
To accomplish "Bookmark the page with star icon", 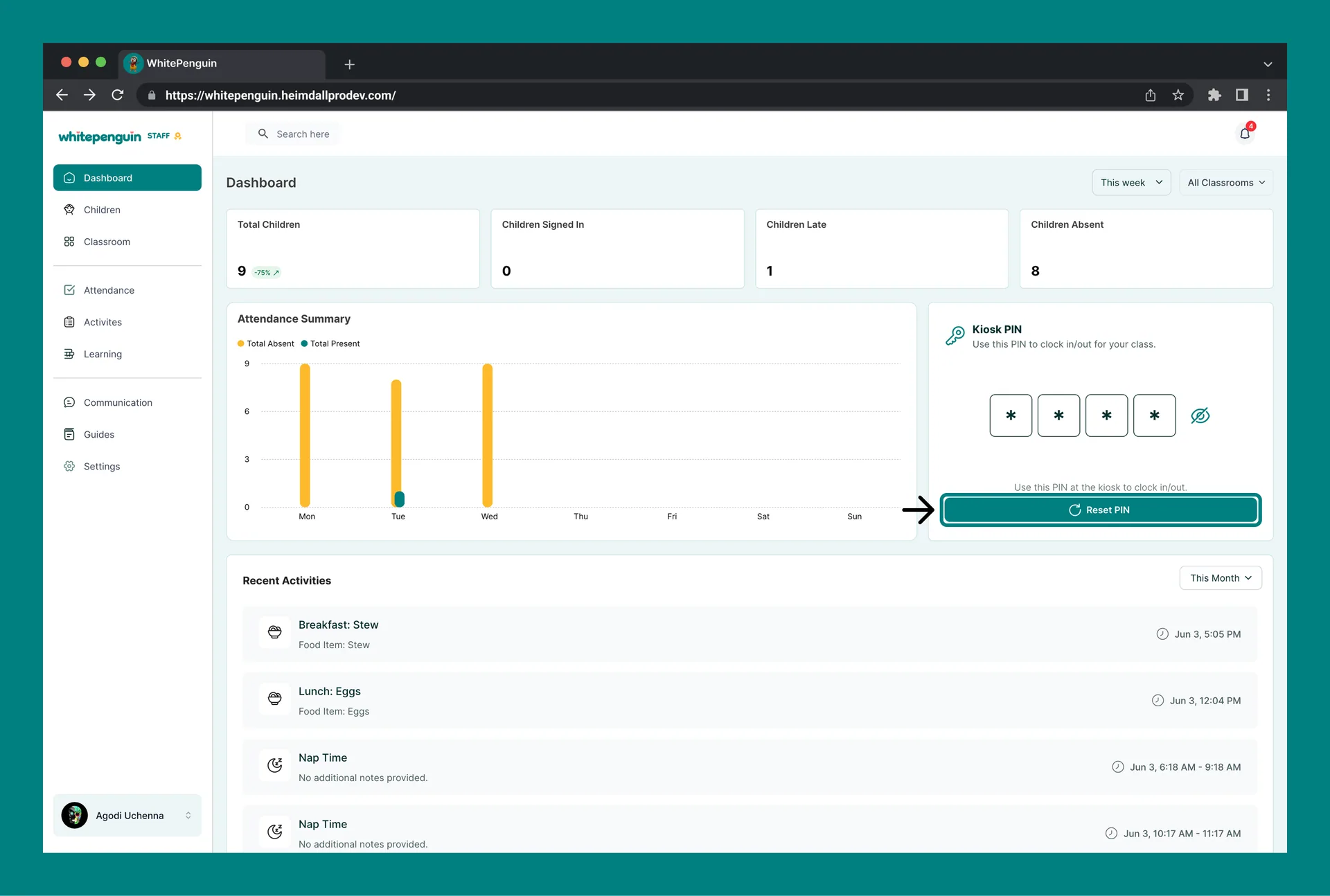I will tap(1178, 95).
